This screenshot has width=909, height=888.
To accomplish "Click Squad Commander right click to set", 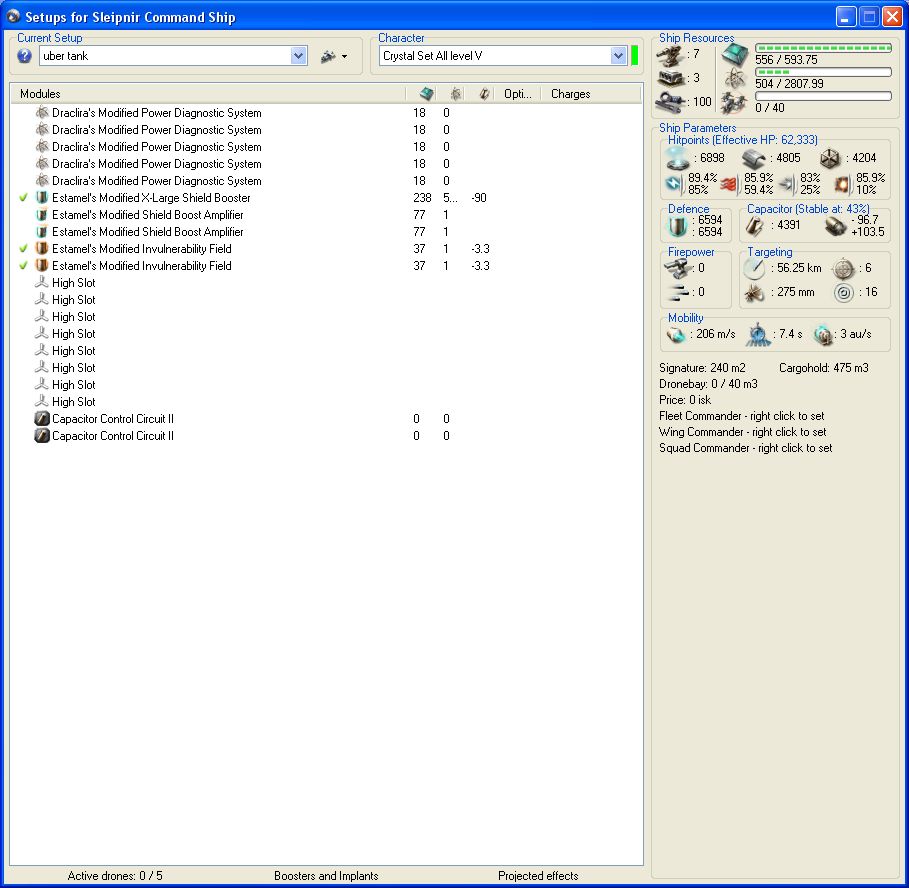I will point(746,448).
